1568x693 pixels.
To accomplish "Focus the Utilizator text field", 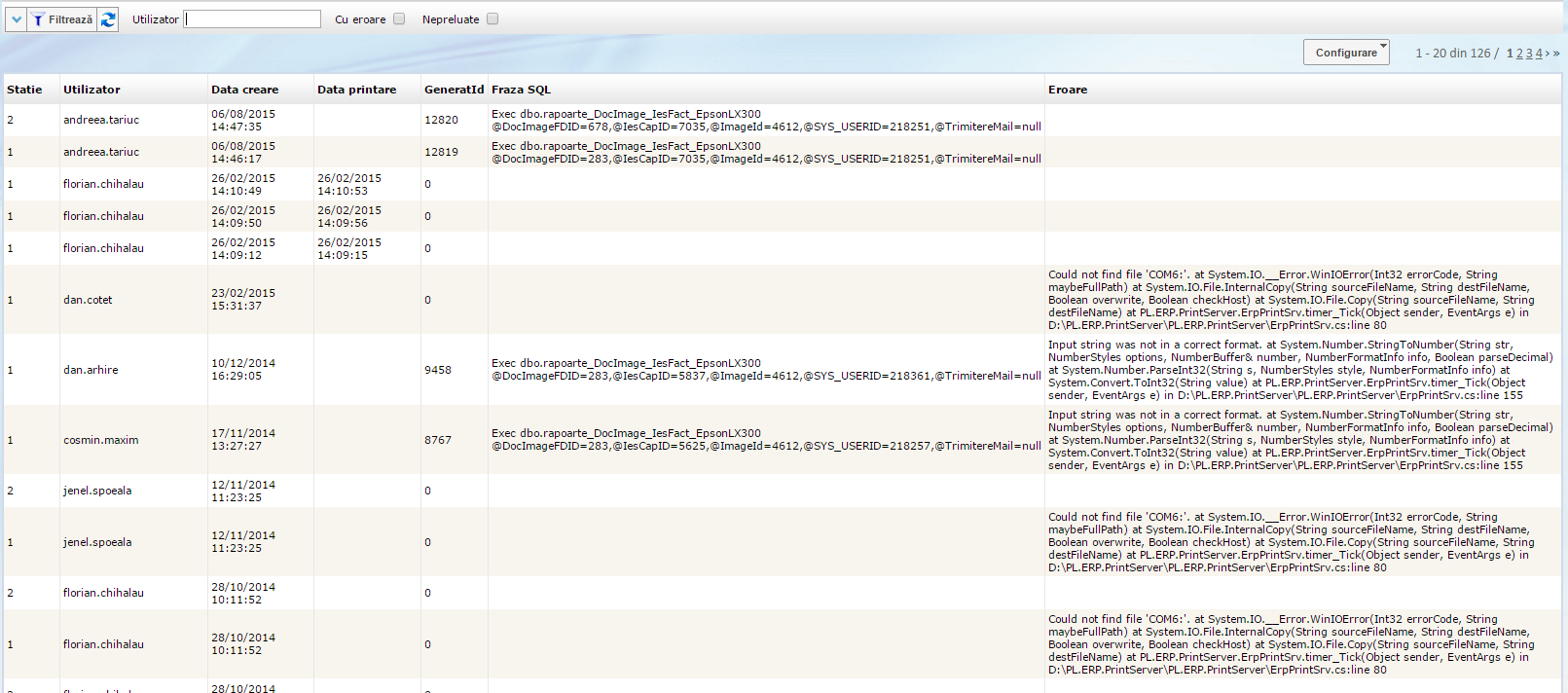I will coord(252,19).
